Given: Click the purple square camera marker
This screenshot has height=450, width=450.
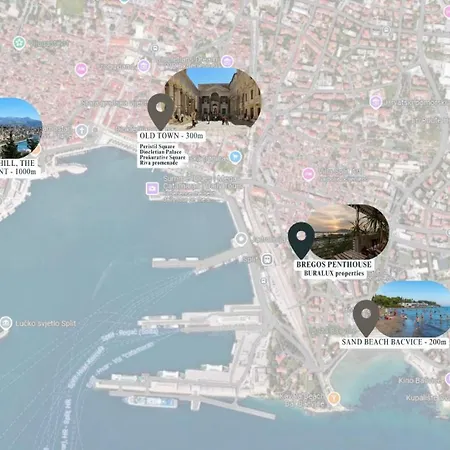Looking at the screenshot, I should [x=152, y=188].
